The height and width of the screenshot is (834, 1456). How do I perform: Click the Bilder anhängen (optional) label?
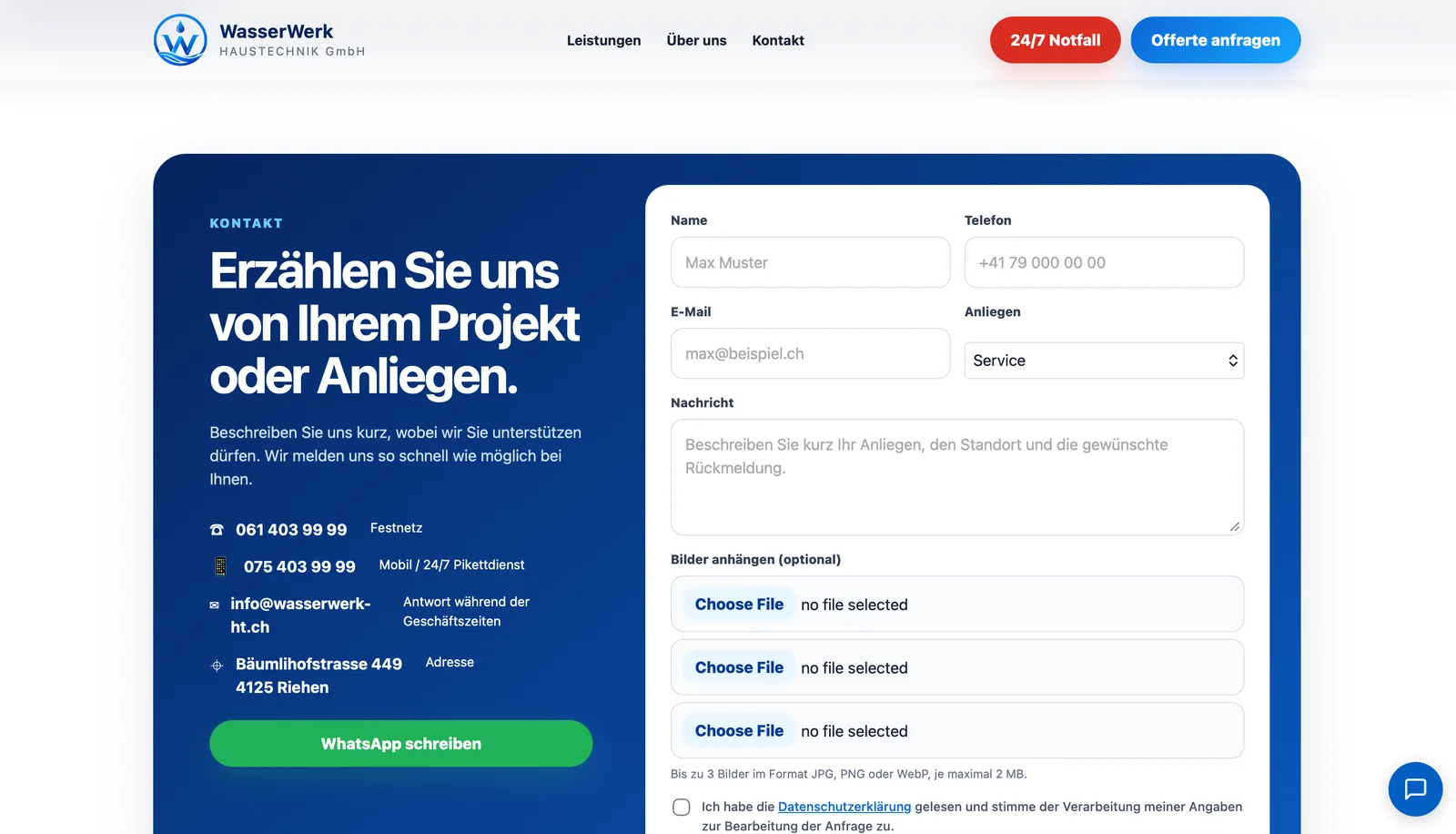pos(755,559)
